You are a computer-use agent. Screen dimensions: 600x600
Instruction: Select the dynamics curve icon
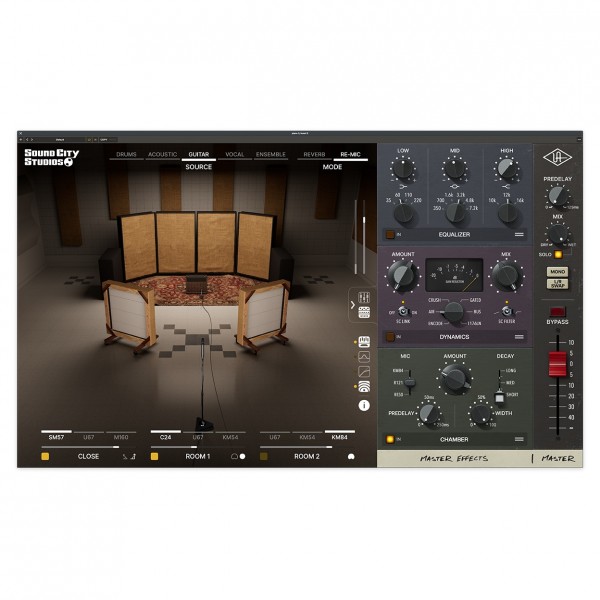pyautogui.click(x=364, y=371)
